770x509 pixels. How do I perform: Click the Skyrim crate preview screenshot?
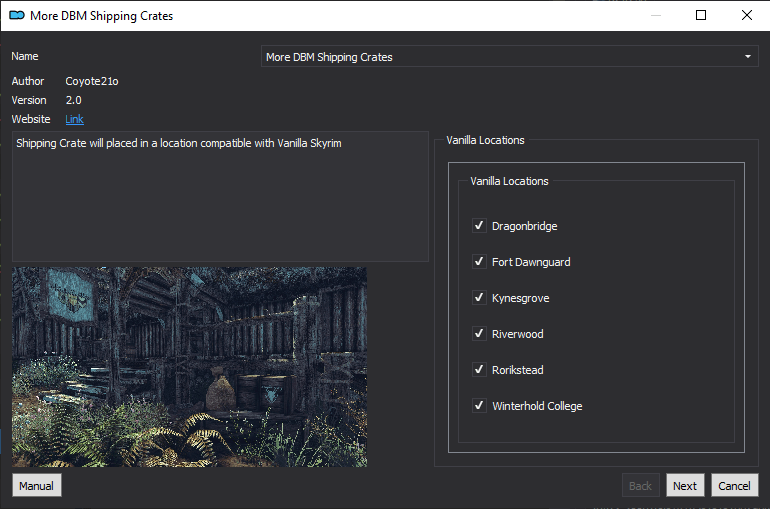click(189, 367)
